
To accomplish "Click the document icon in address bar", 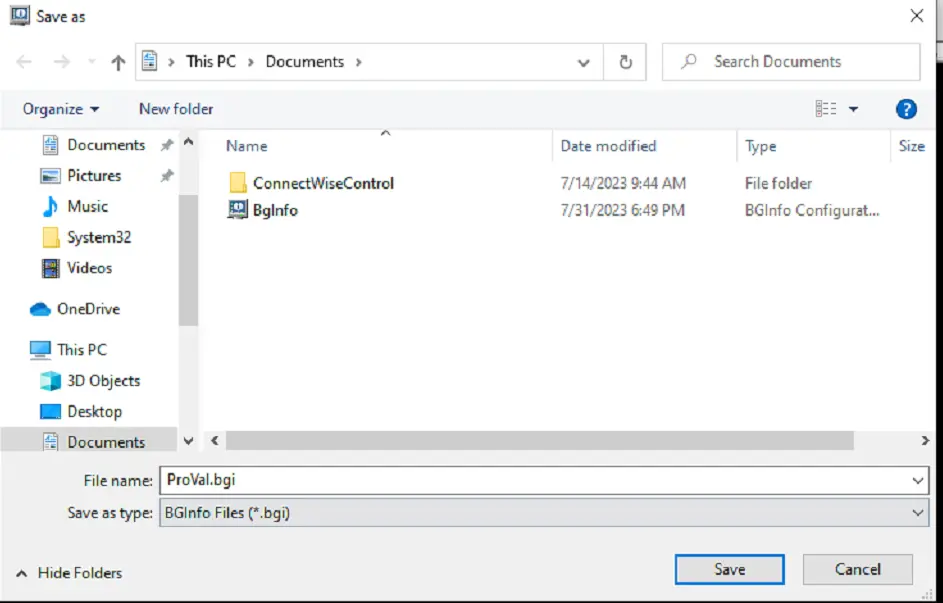I will click(x=149, y=61).
